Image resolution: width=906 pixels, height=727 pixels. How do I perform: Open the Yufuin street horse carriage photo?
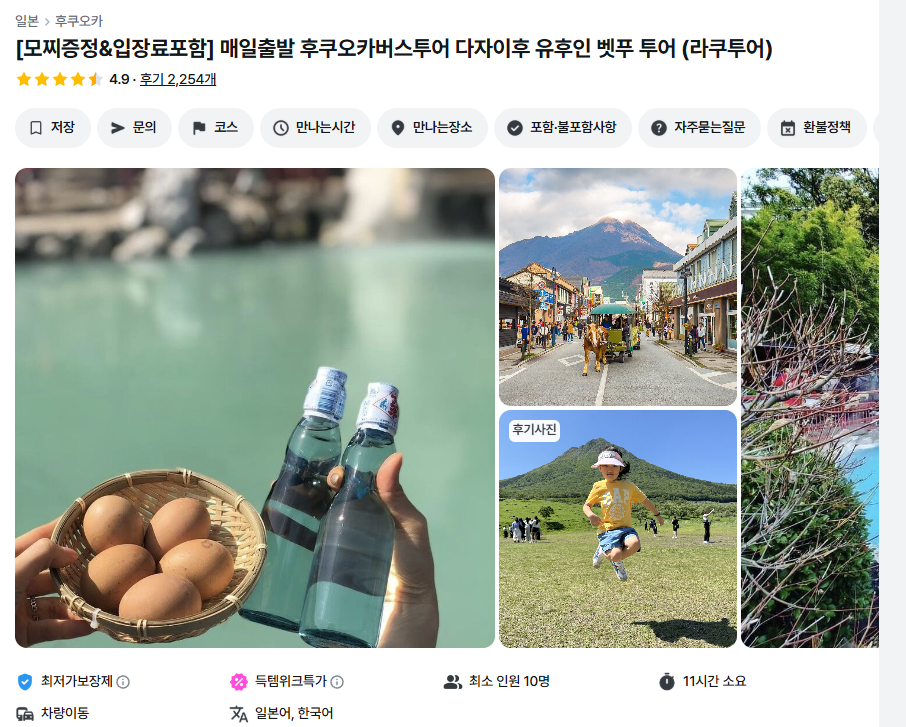[618, 287]
